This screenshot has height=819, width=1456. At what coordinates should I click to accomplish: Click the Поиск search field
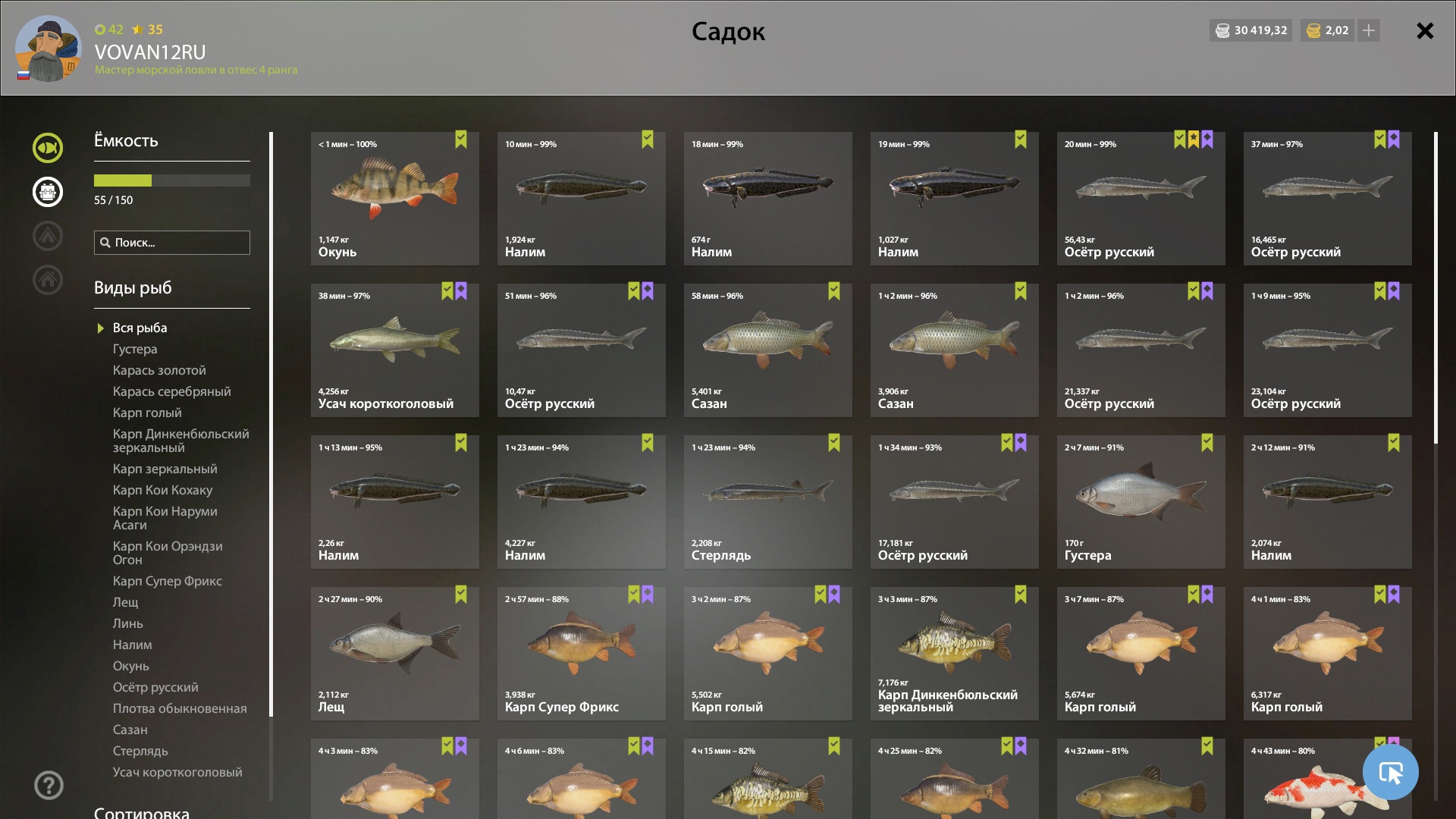(172, 243)
